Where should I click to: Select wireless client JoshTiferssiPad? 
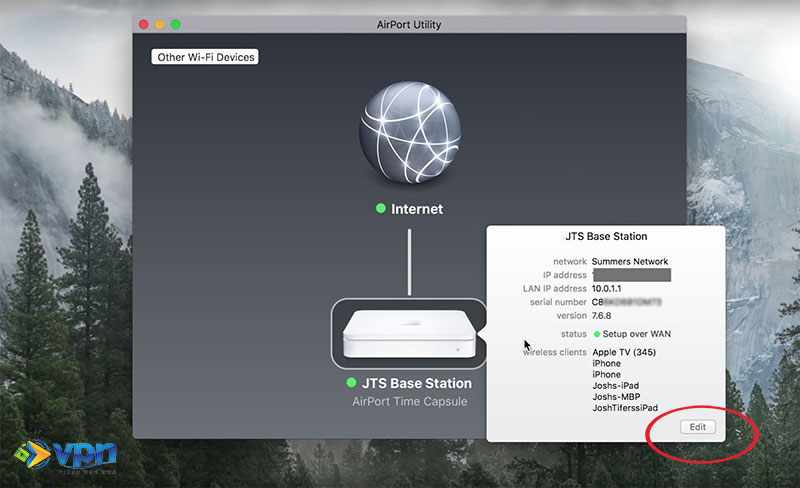click(x=625, y=408)
